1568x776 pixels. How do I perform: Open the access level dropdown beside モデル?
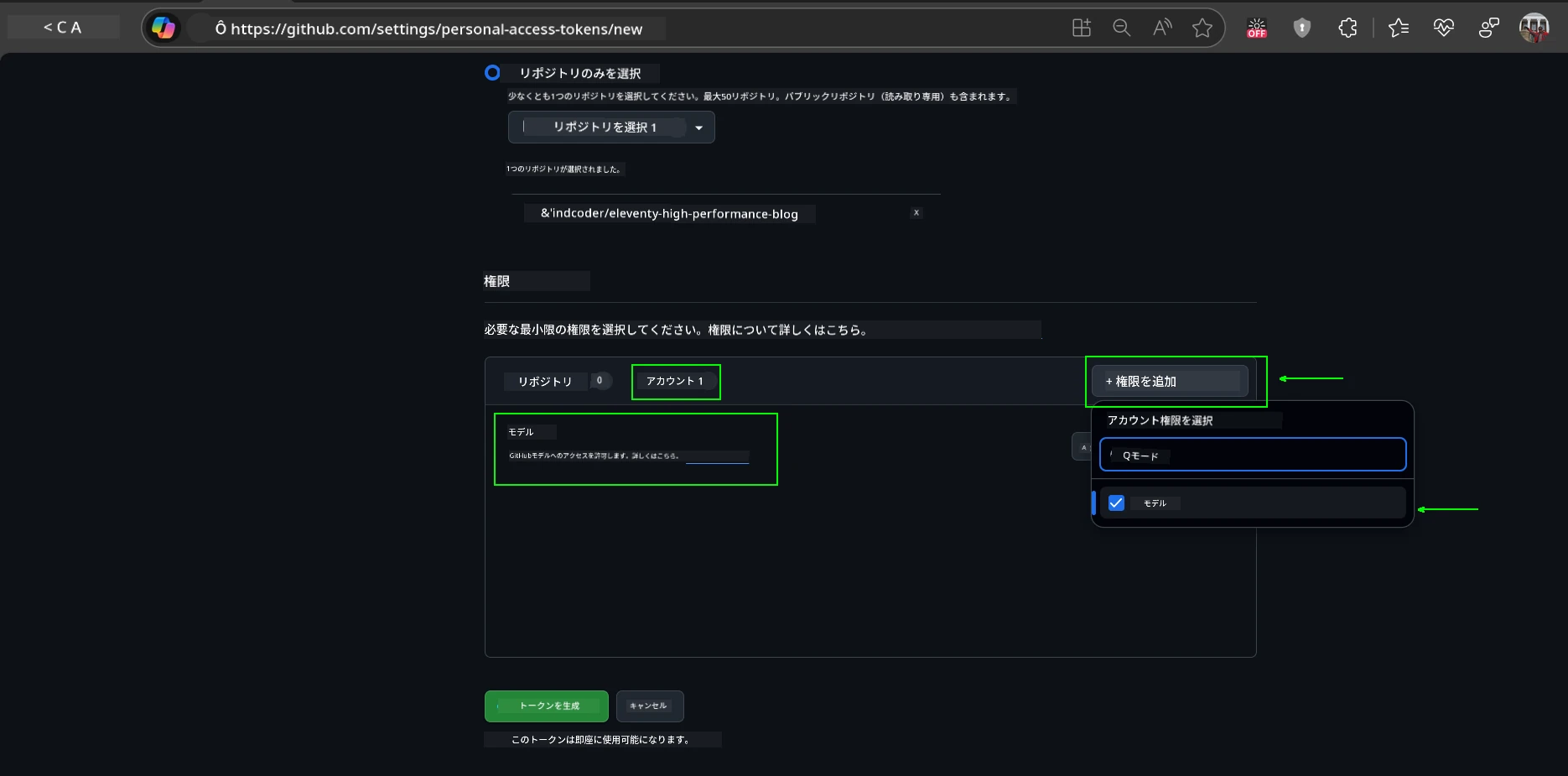(1082, 446)
